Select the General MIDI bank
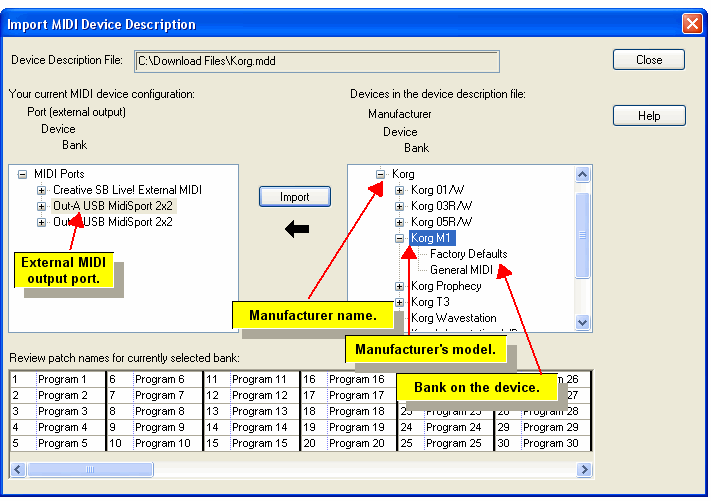Image resolution: width=711 pixels, height=501 pixels. click(461, 270)
